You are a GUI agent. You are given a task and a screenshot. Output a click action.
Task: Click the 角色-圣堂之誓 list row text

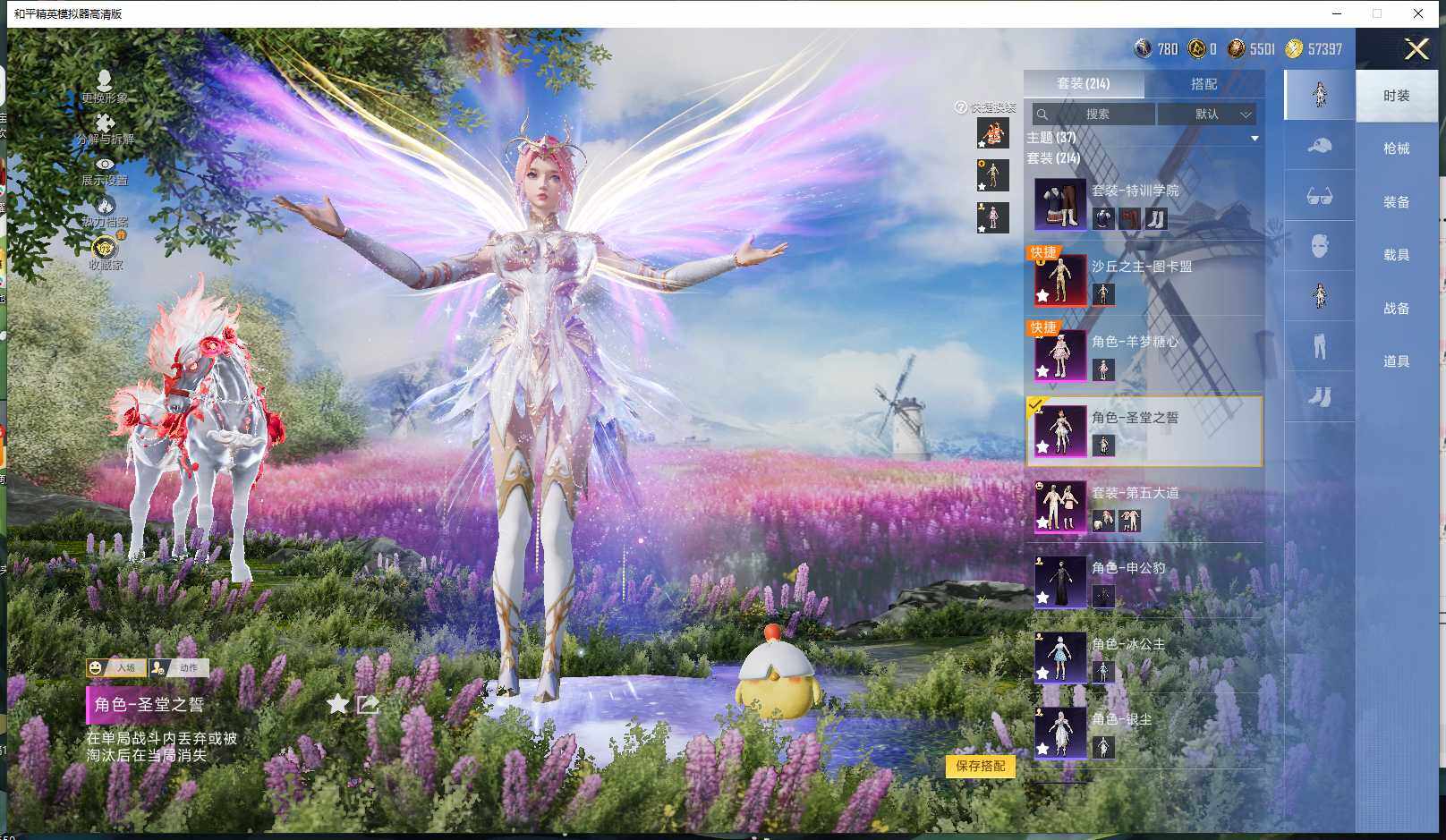pos(1135,418)
